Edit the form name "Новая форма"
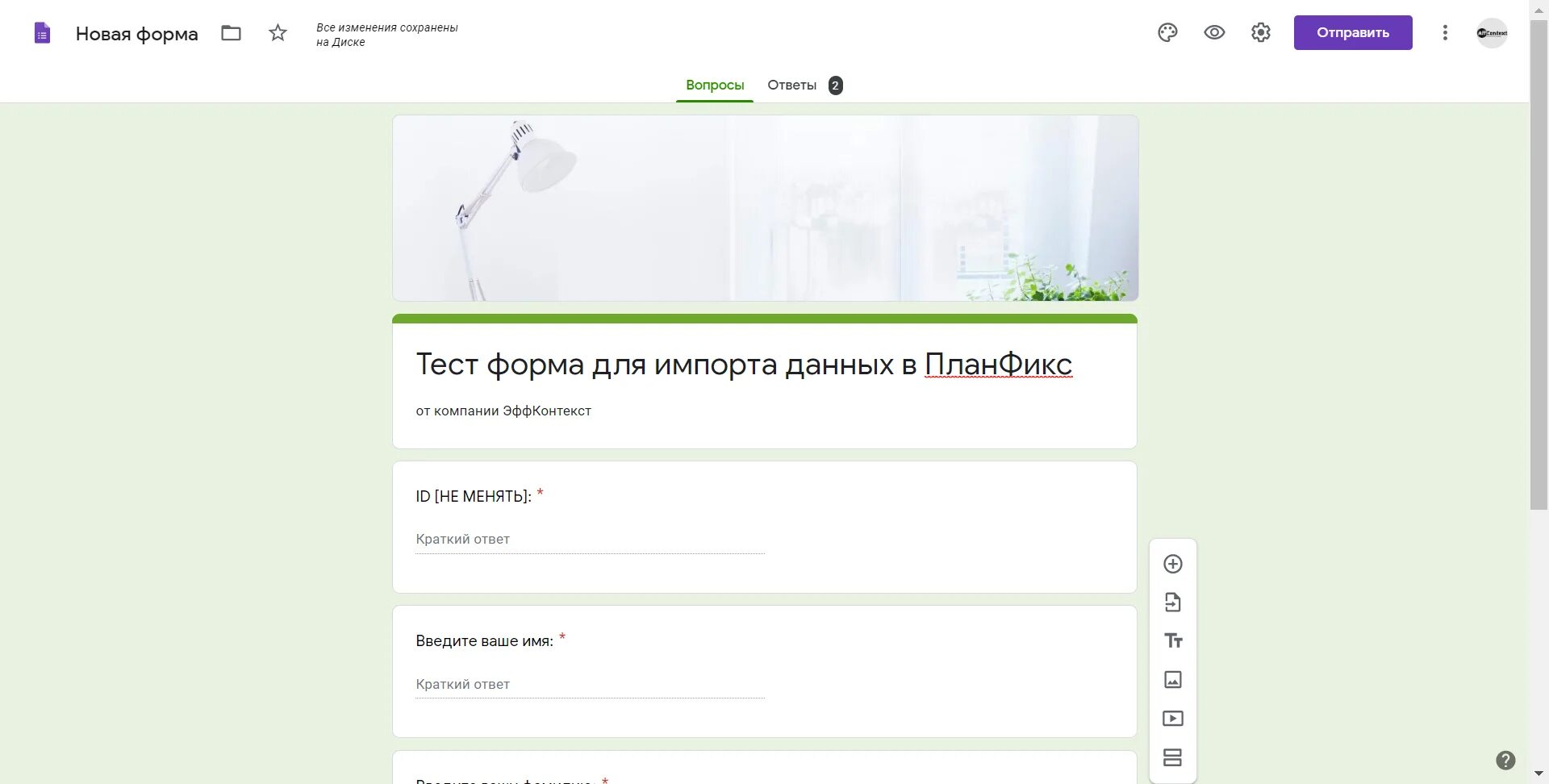The width and height of the screenshot is (1549, 784). click(x=137, y=34)
